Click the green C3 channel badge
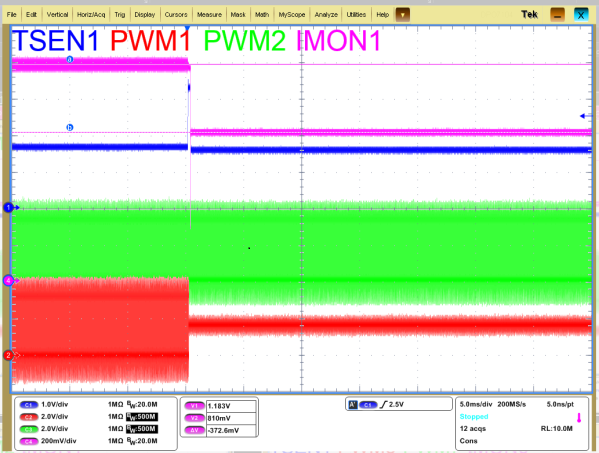The width and height of the screenshot is (599, 453). pyautogui.click(x=29, y=429)
